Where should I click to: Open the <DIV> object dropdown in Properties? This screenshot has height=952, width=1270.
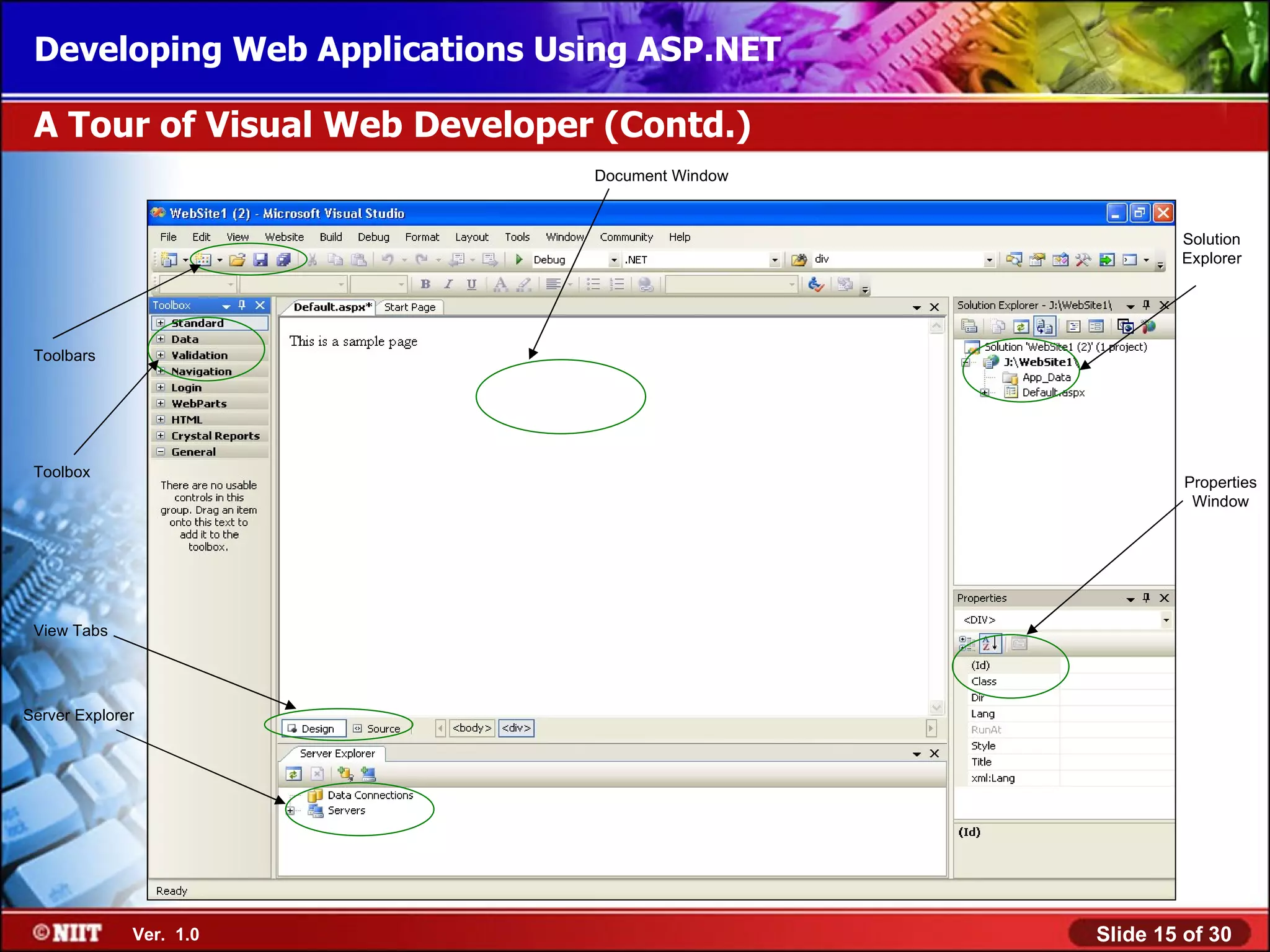tap(1166, 620)
